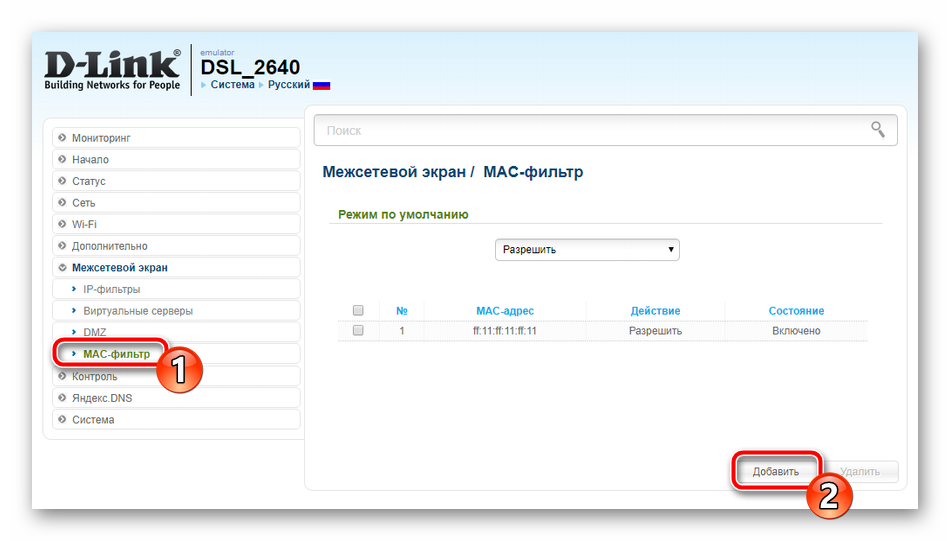Click arrow icon beside Дополнительно

tap(62, 245)
